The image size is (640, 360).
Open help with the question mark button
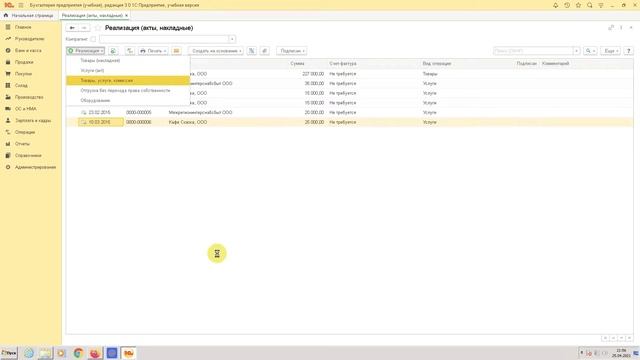pos(629,51)
